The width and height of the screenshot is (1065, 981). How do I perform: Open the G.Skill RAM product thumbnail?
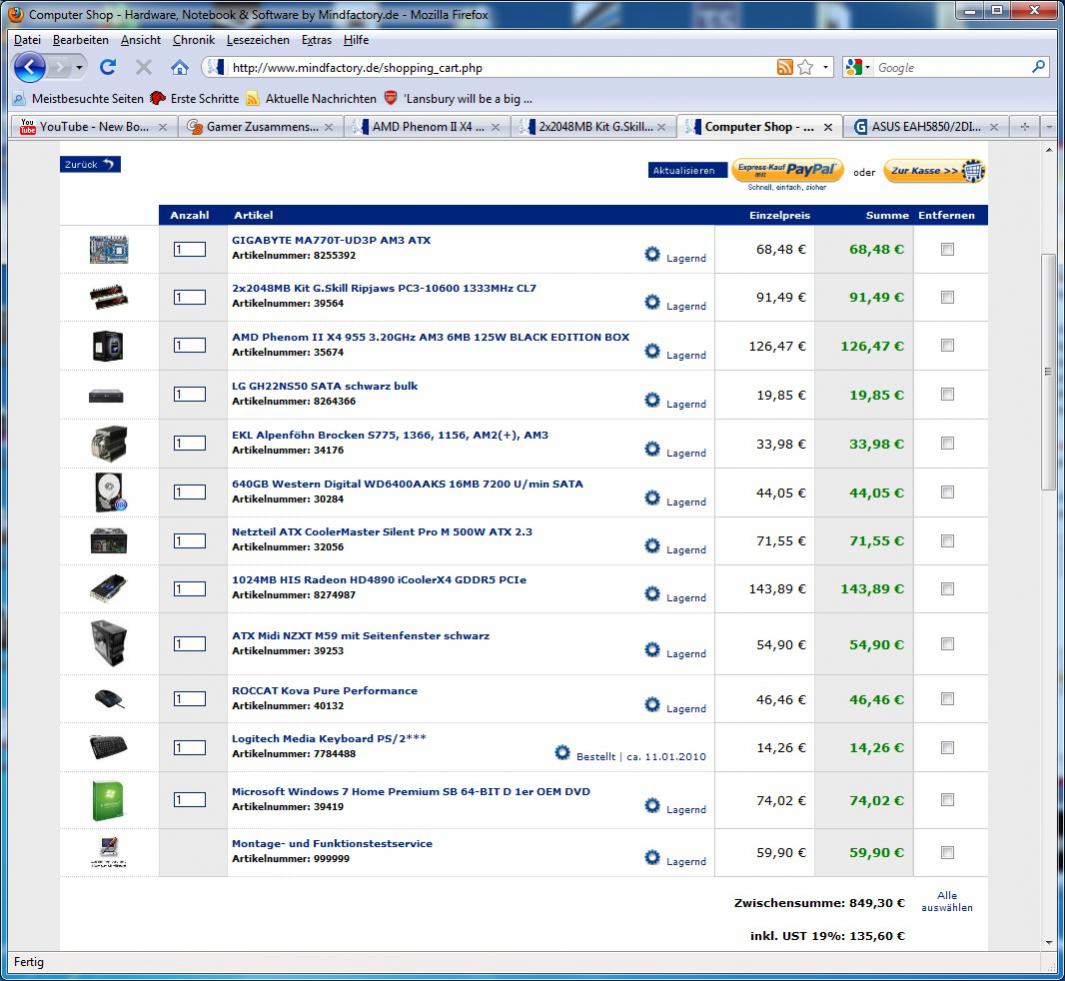(x=109, y=297)
